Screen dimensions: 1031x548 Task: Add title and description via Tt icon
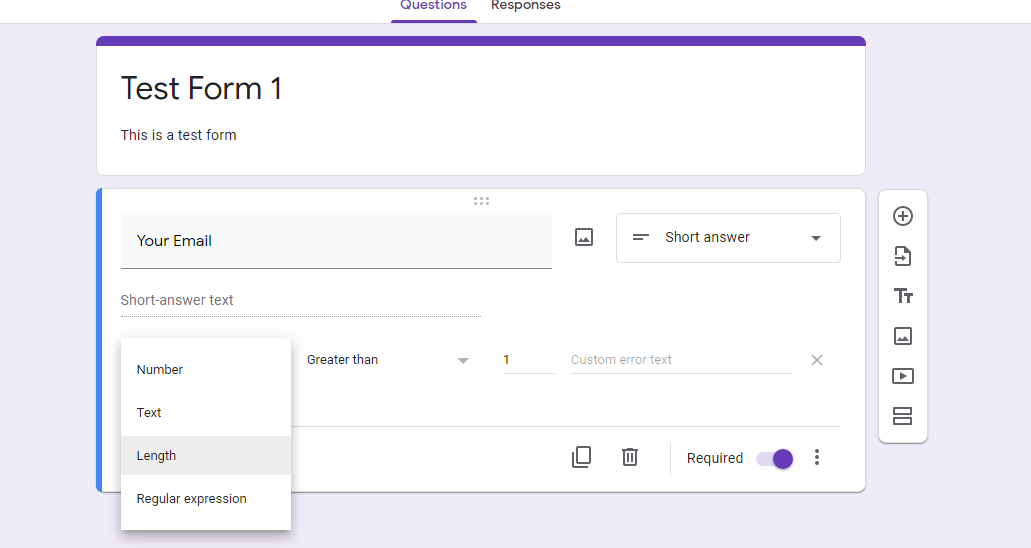[x=903, y=296]
